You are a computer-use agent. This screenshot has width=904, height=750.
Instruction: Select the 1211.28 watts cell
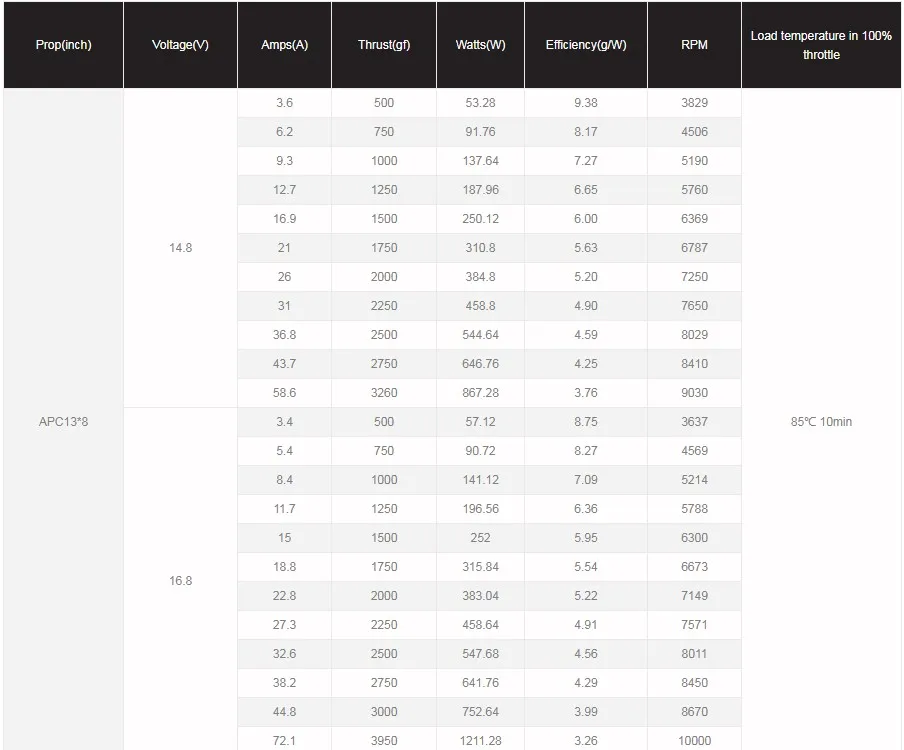[480, 740]
